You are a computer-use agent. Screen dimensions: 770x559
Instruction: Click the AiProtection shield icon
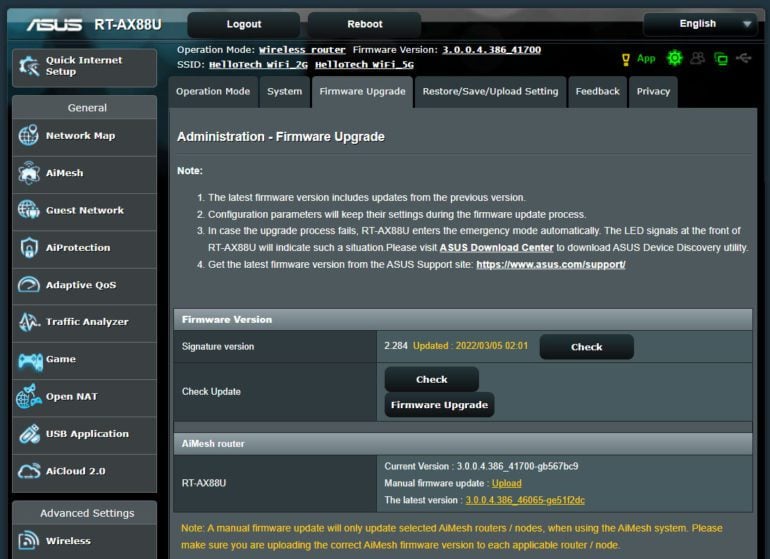point(29,248)
